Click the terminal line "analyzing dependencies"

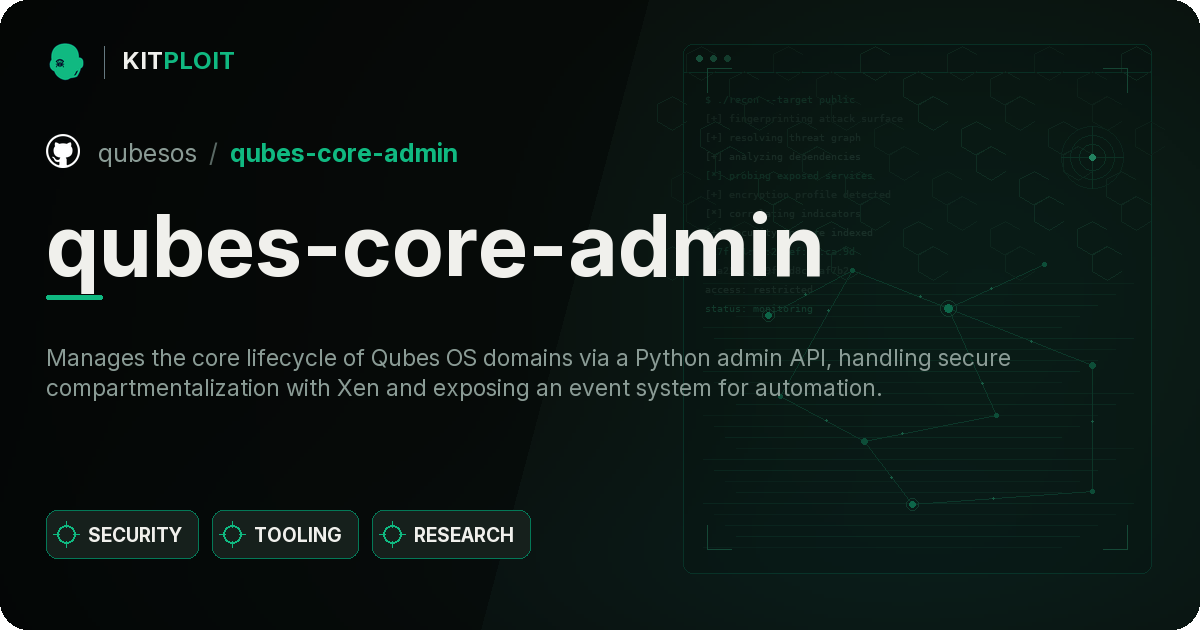783,157
